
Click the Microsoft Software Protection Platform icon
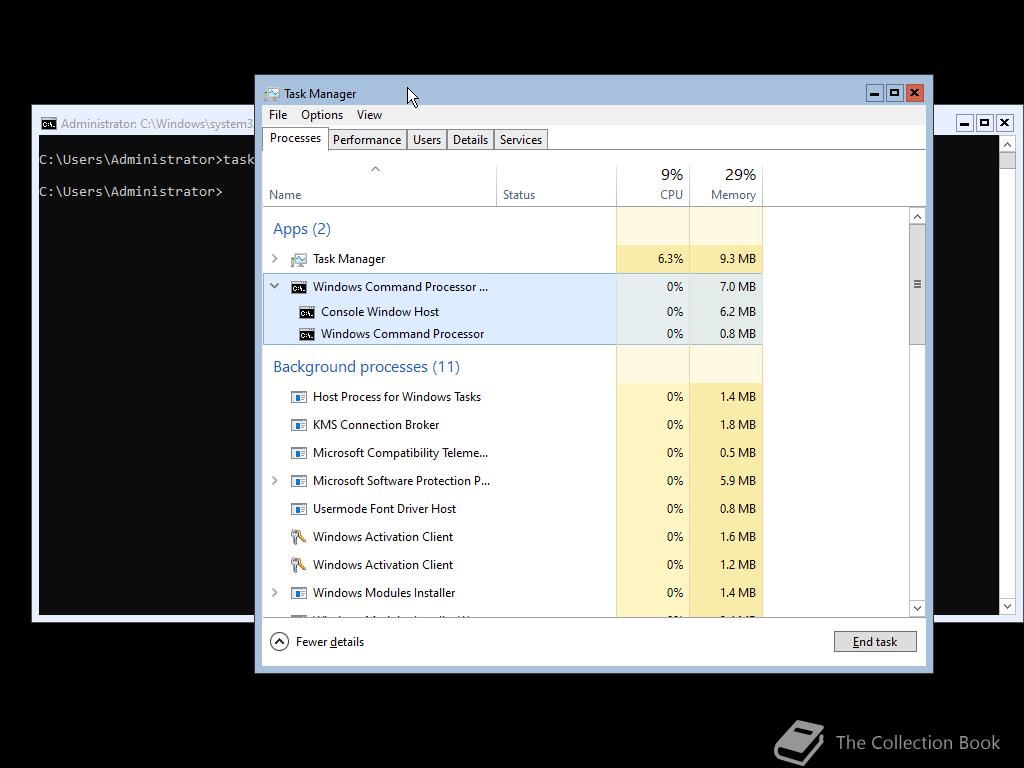coord(298,481)
